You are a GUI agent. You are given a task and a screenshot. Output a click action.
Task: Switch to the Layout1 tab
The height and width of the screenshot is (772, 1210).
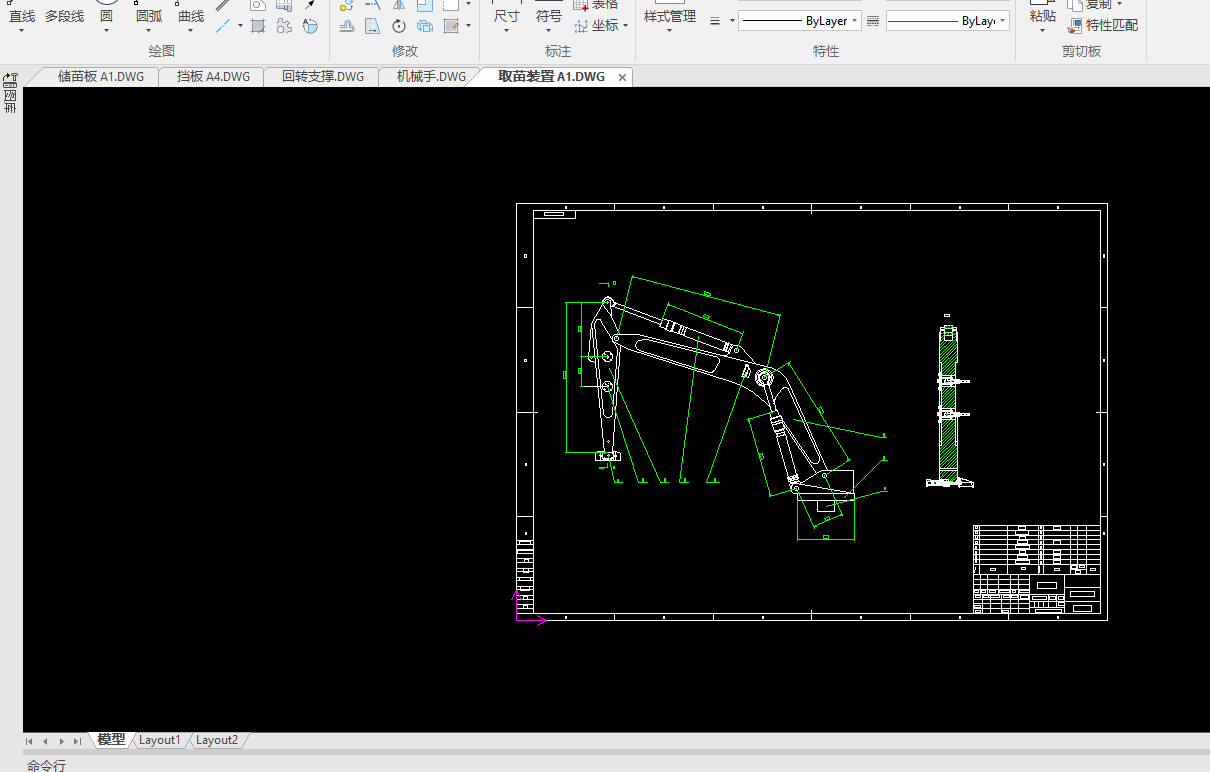(x=160, y=740)
